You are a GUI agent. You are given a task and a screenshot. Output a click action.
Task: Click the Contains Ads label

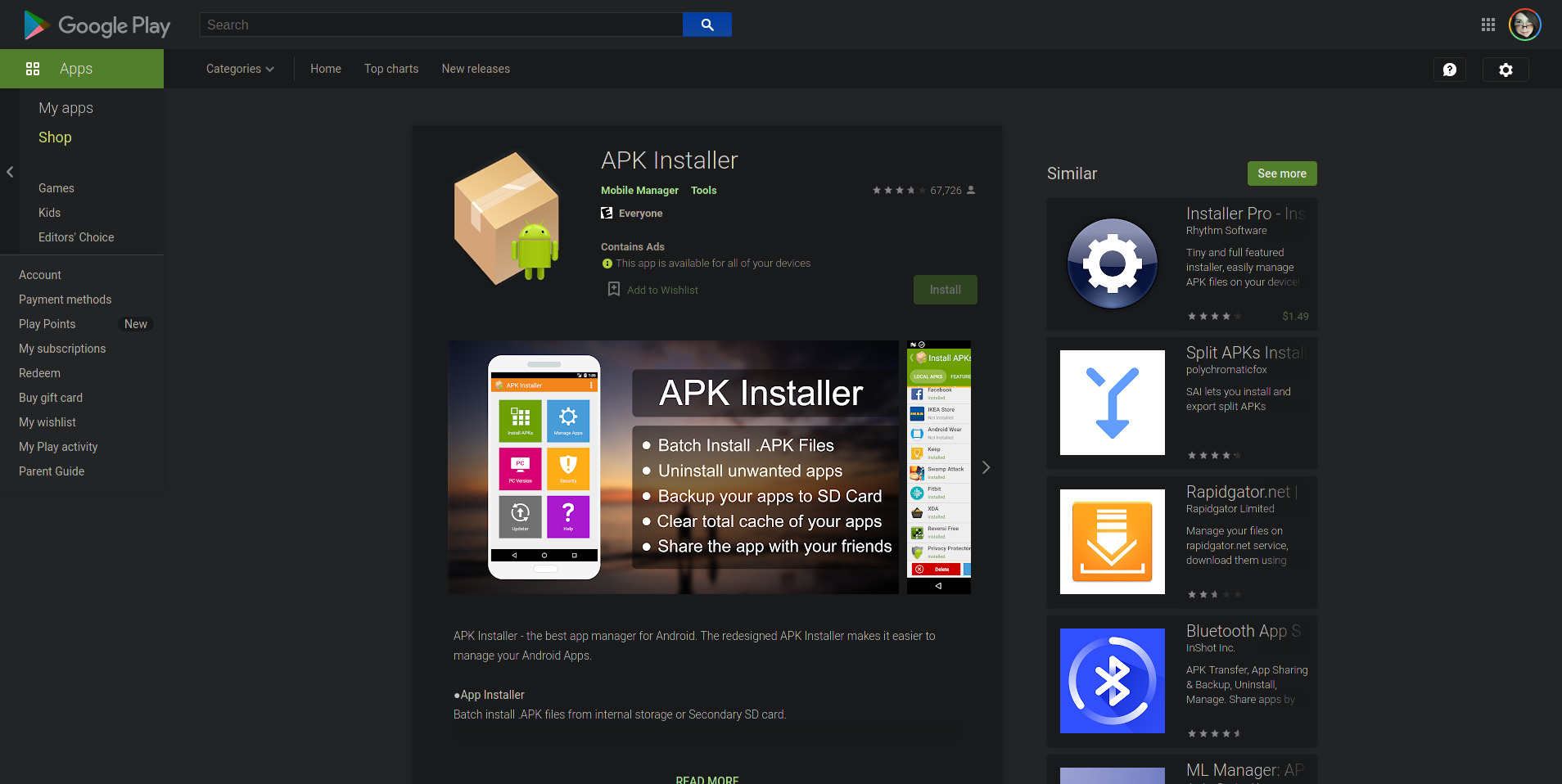(633, 247)
